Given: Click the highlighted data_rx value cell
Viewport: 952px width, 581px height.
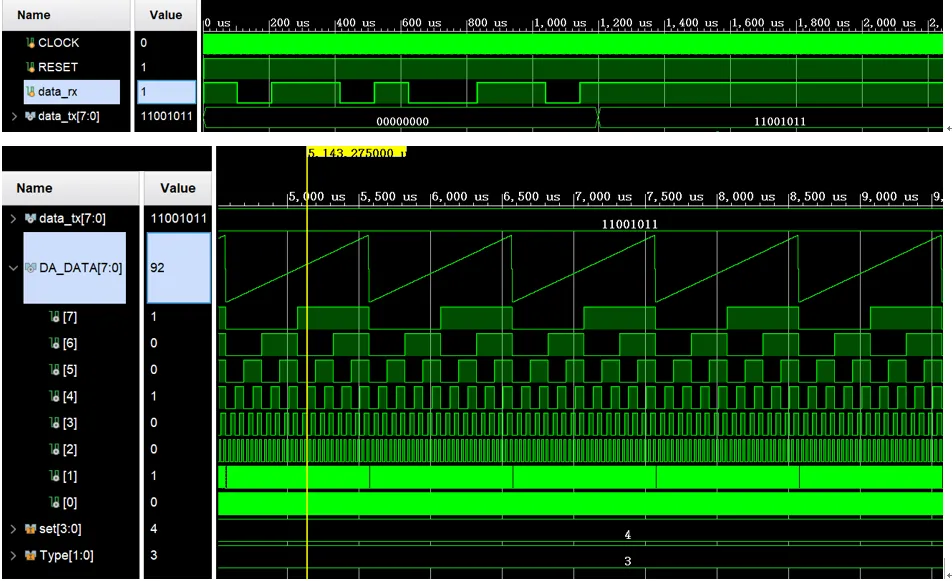Looking at the screenshot, I should pos(165,92).
